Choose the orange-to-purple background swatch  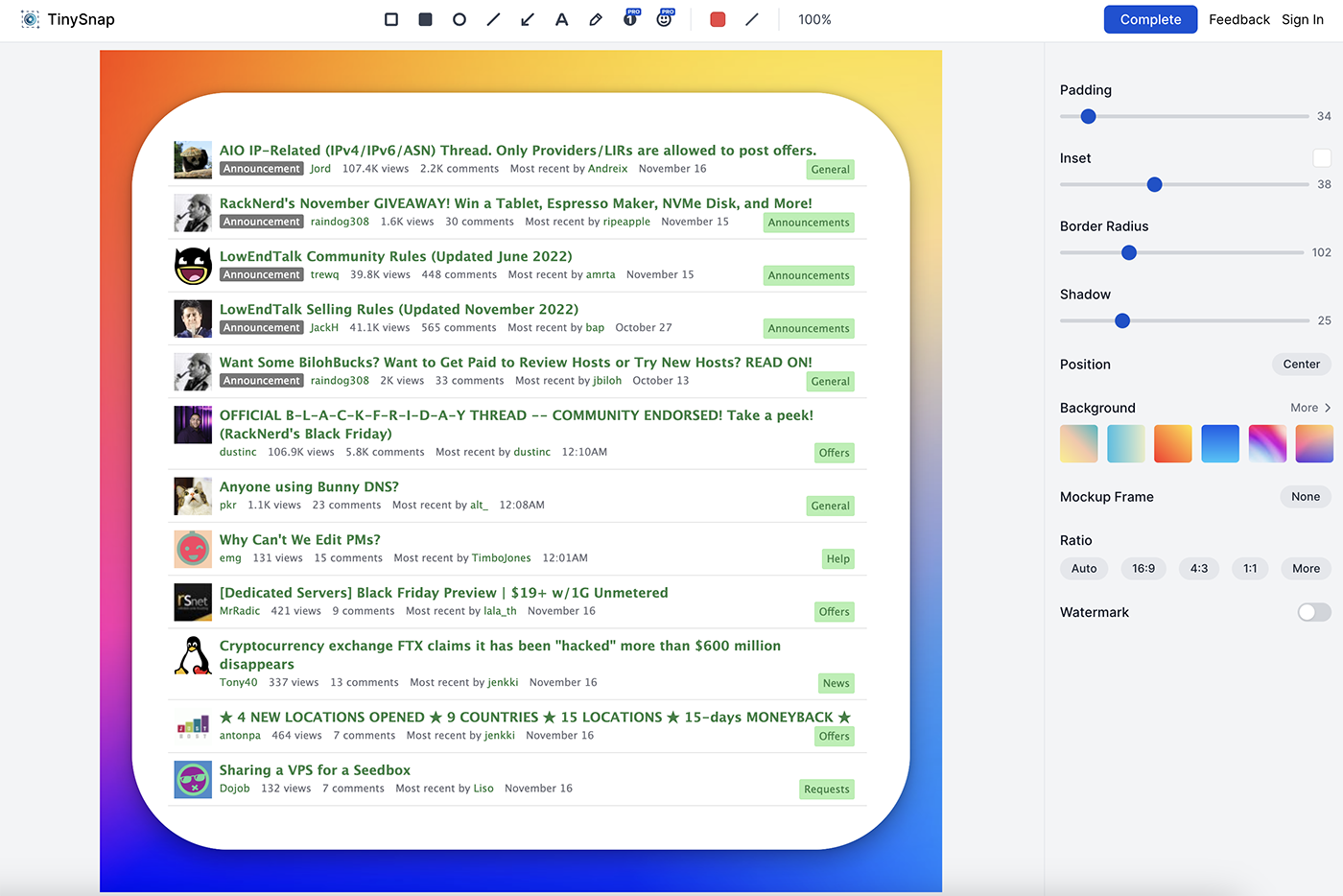tap(1313, 444)
